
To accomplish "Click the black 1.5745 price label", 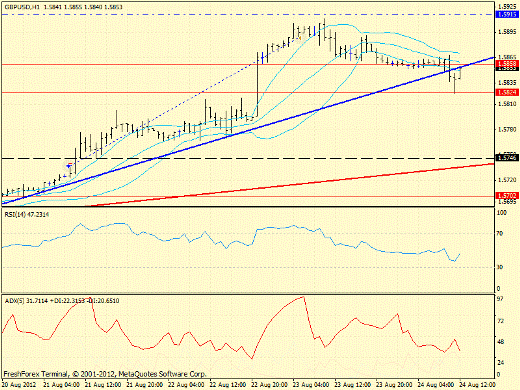I will pos(507,158).
